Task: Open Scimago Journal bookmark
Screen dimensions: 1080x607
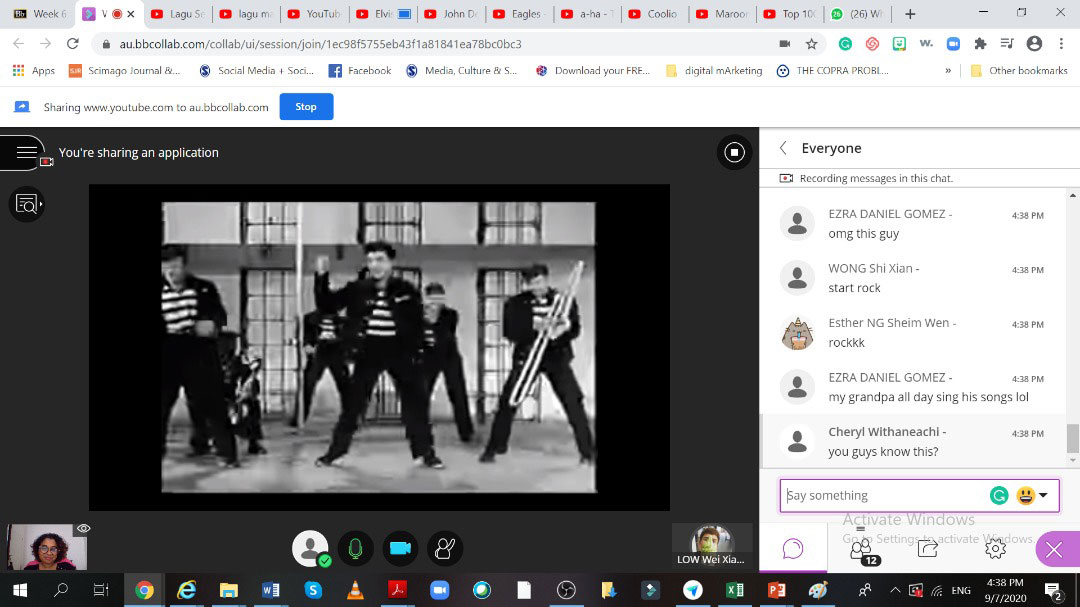Action: click(x=125, y=70)
